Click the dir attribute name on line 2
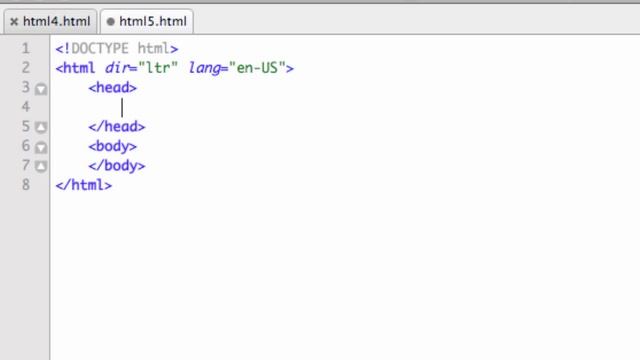This screenshot has height=360, width=640. pyautogui.click(x=117, y=68)
